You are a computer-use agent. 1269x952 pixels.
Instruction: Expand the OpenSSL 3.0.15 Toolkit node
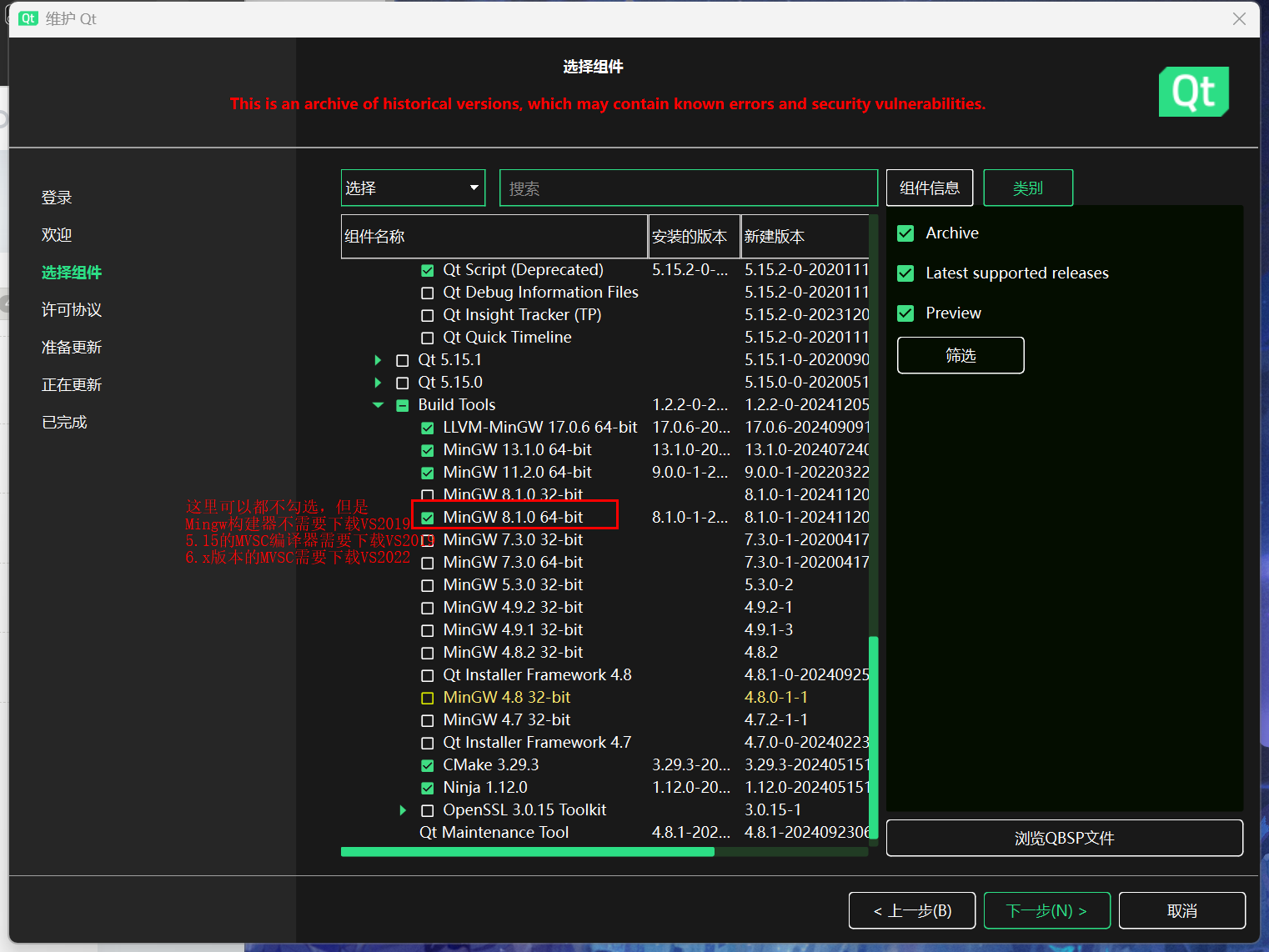click(403, 810)
